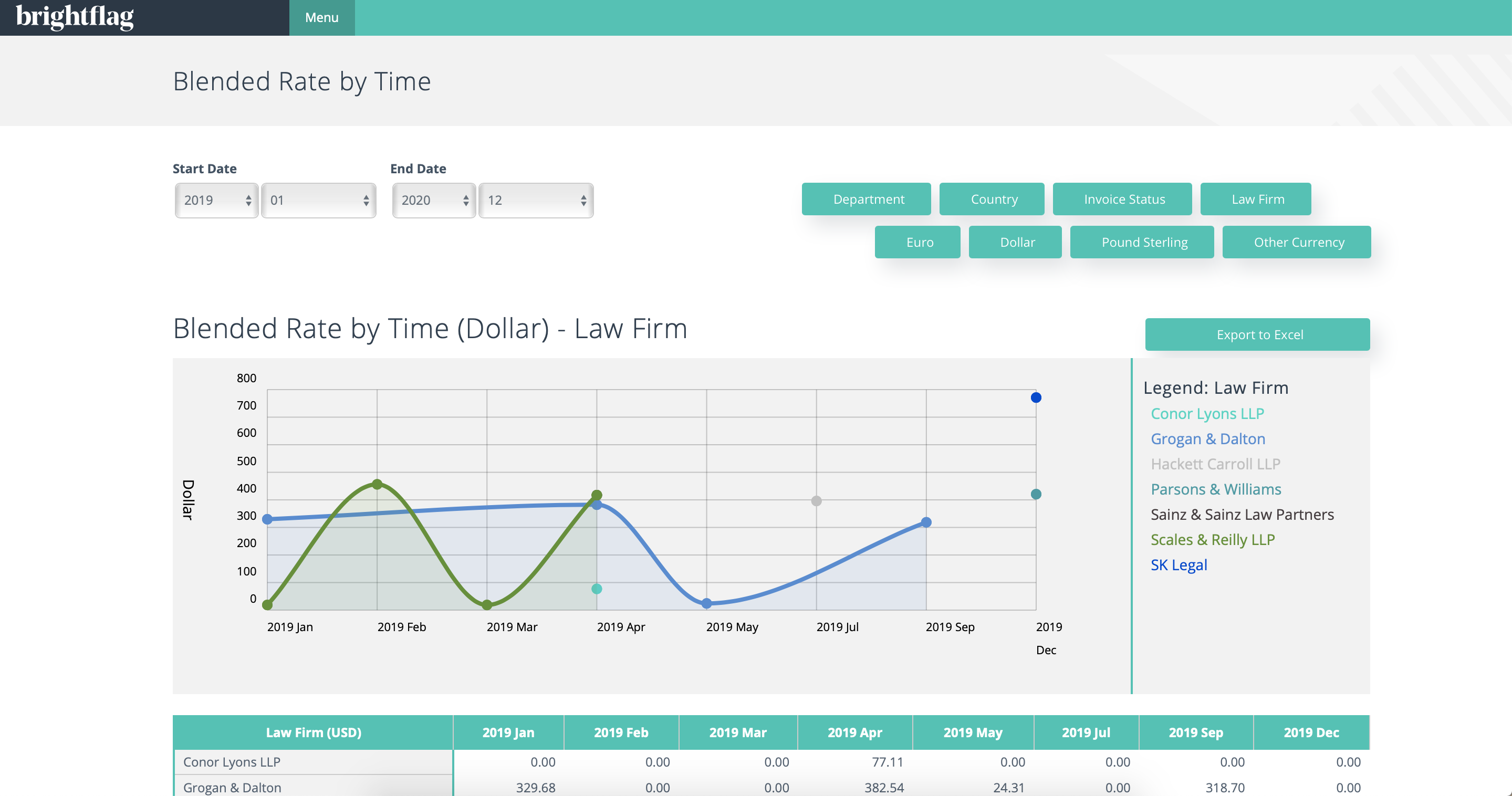Toggle Scales & Reilly LLP legend entry
This screenshot has width=1512, height=796.
[1212, 539]
